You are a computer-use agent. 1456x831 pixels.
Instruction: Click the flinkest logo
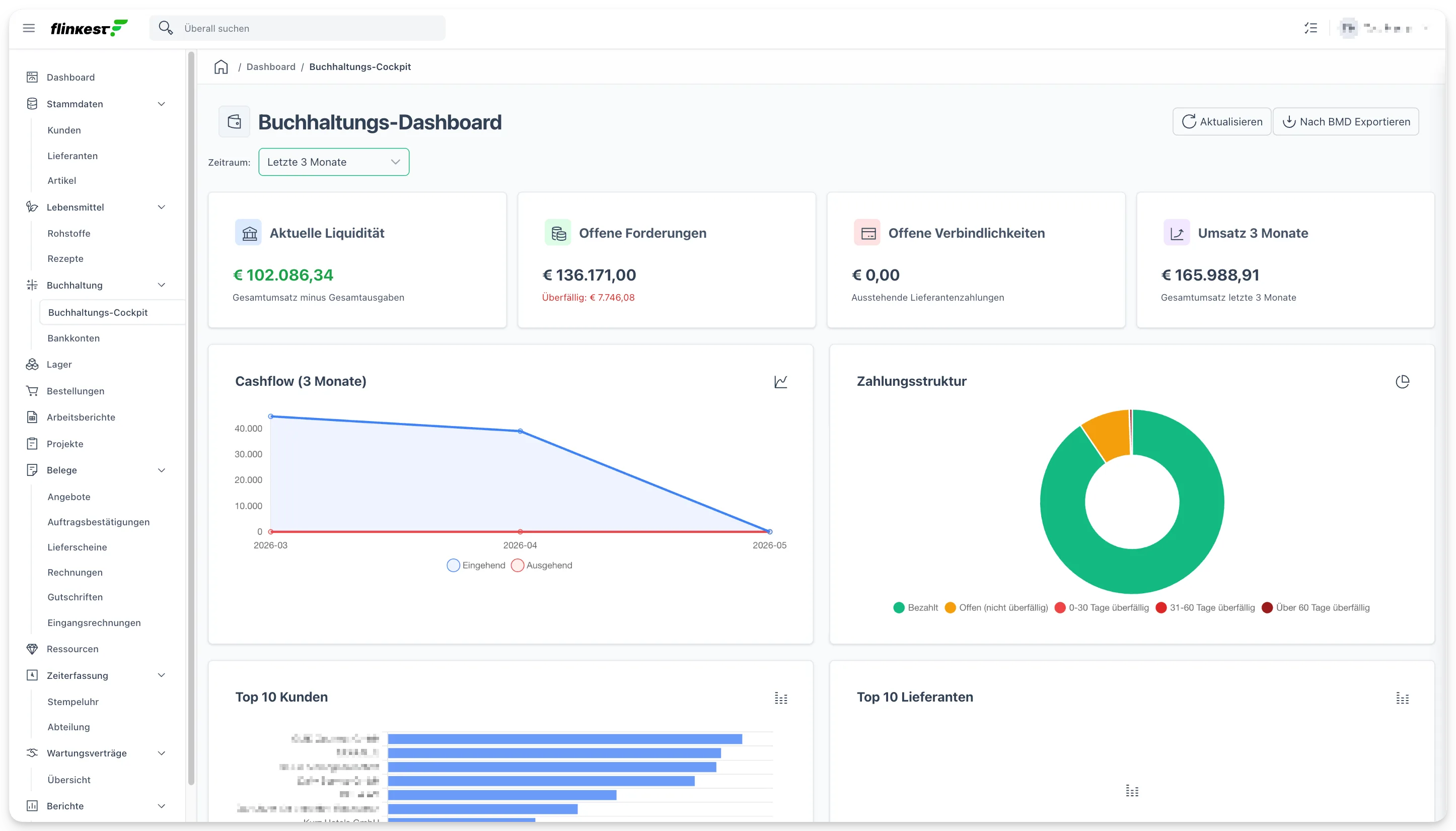(89, 28)
